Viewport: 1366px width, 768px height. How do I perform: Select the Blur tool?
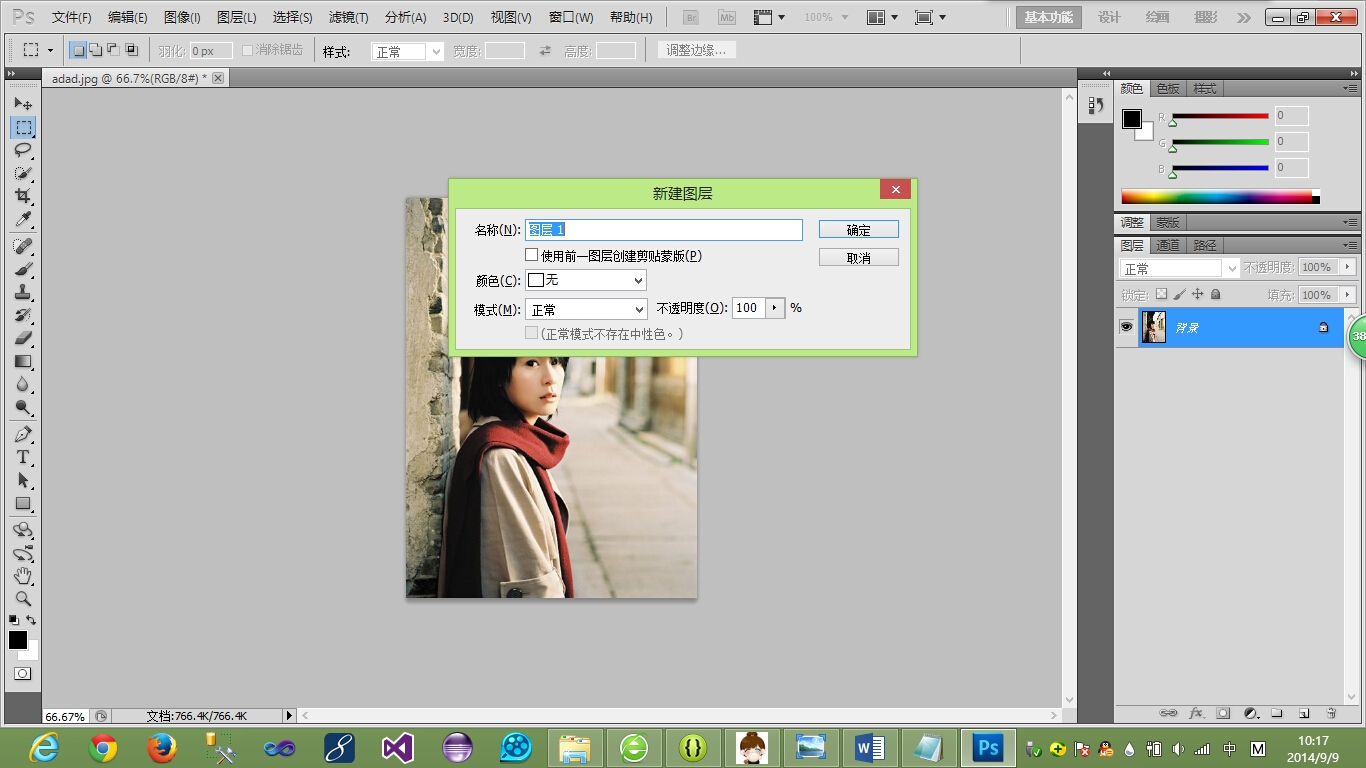click(x=23, y=384)
